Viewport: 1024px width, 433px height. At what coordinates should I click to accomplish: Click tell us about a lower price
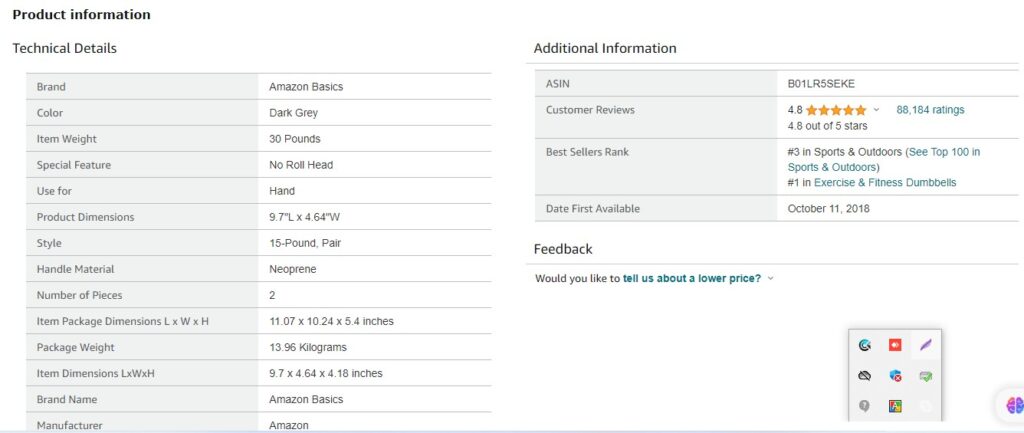point(692,278)
